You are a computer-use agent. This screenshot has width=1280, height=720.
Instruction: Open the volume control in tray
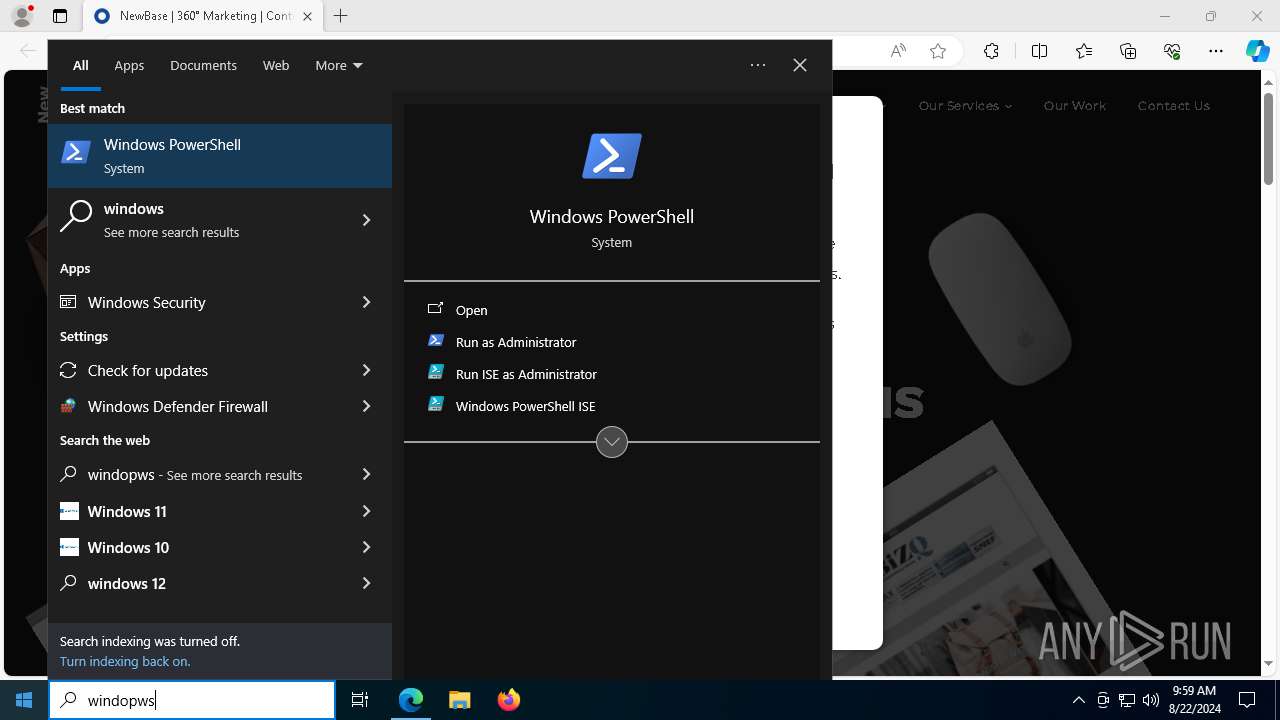(x=1151, y=700)
